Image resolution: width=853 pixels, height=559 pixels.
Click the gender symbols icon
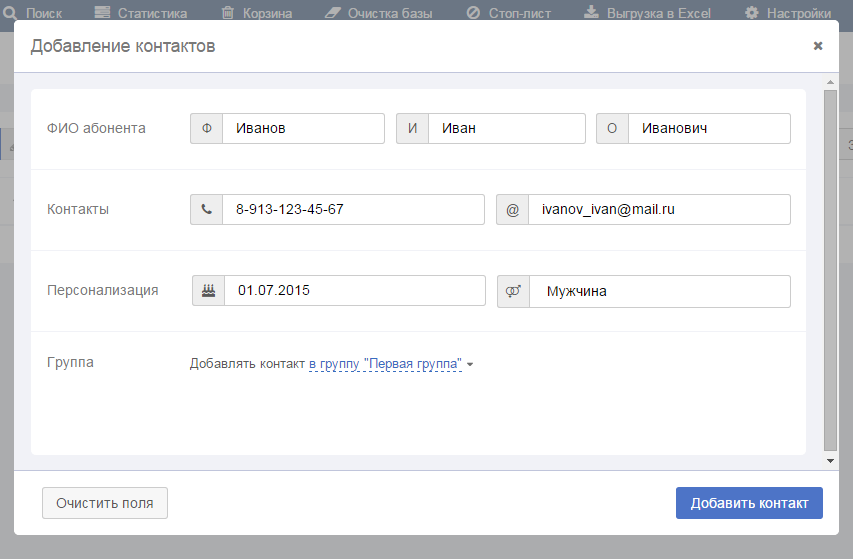coord(514,291)
